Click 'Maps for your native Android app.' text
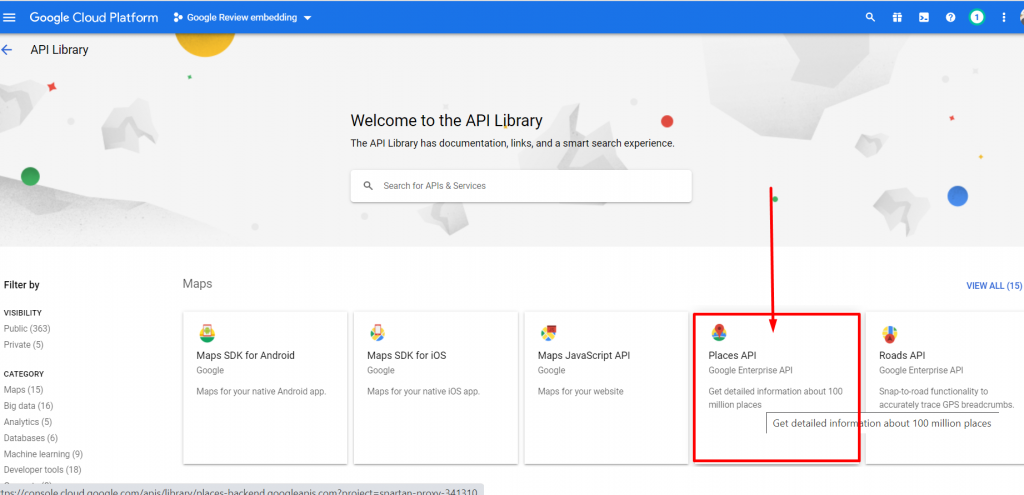 click(x=261, y=392)
